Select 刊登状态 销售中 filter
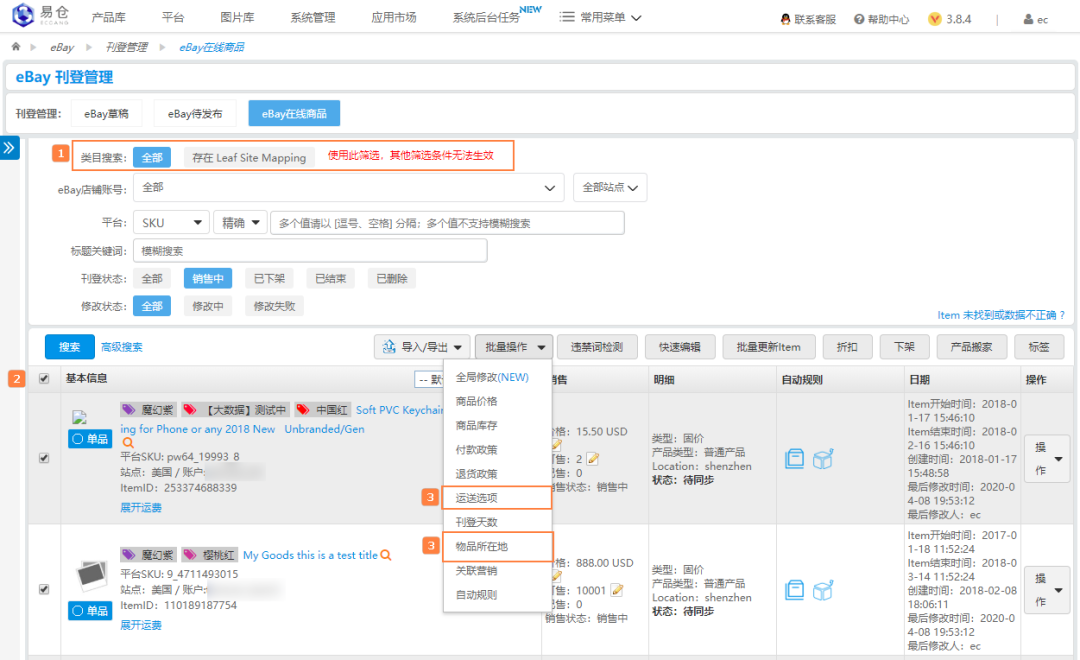The image size is (1080, 660). coord(207,278)
